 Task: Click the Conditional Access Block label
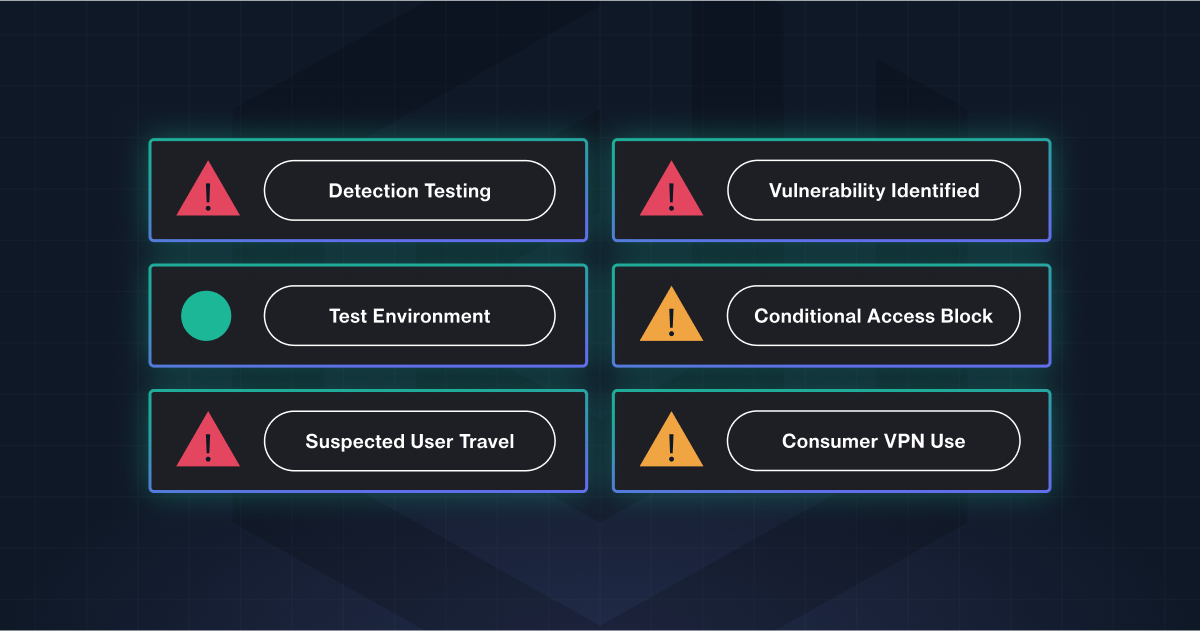pyautogui.click(x=874, y=316)
